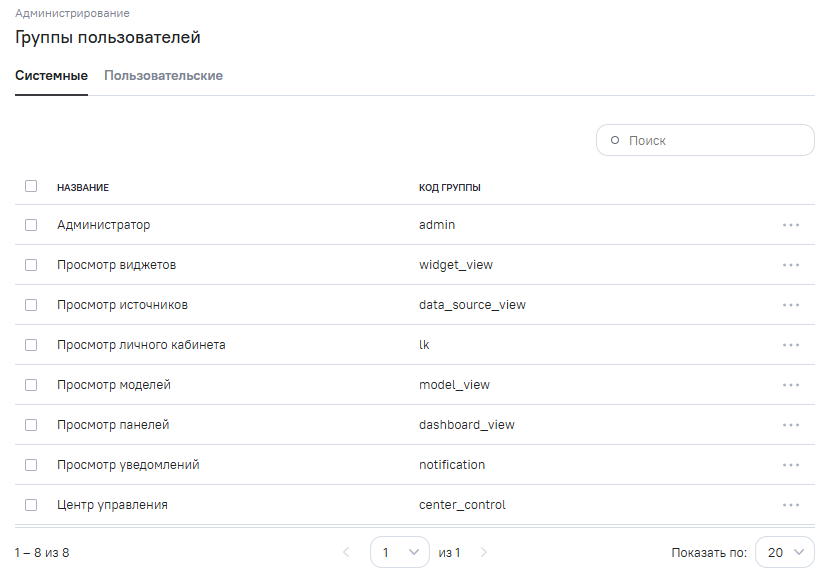Click the Администрирование breadcrumb link
Viewport: 823px width, 571px height.
(72, 14)
